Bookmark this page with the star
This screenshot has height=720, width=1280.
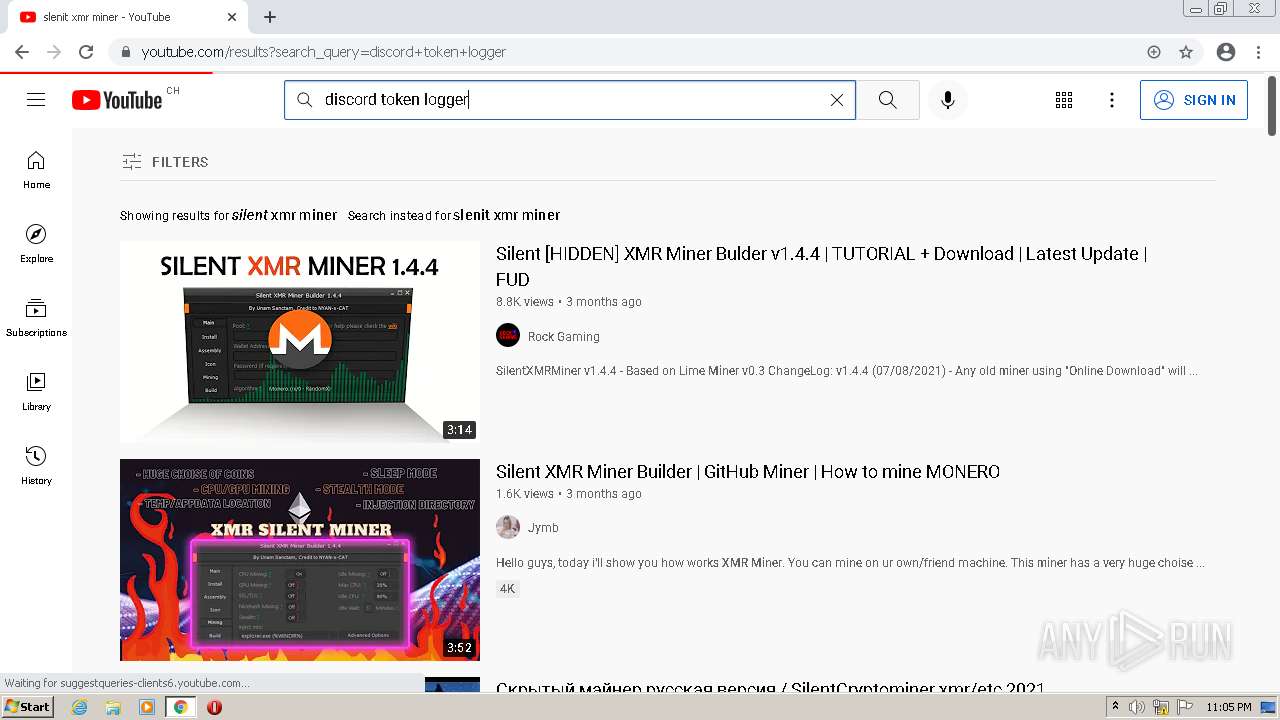1186,52
